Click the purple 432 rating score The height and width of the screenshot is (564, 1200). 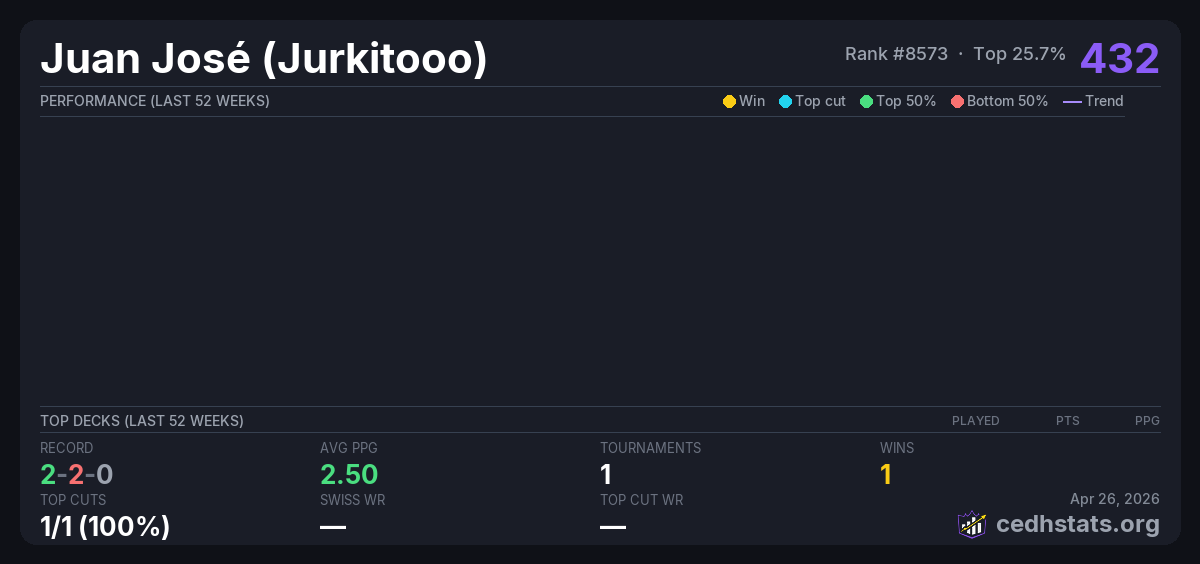pos(1119,58)
